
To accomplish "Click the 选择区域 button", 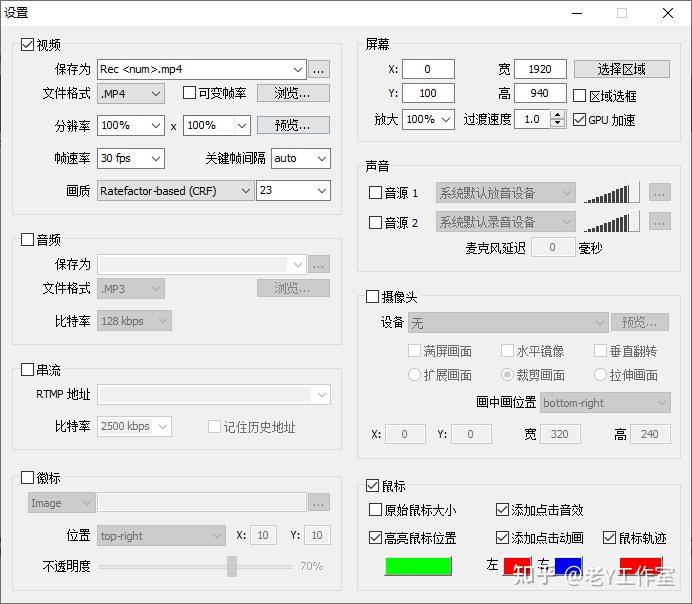I will point(622,69).
